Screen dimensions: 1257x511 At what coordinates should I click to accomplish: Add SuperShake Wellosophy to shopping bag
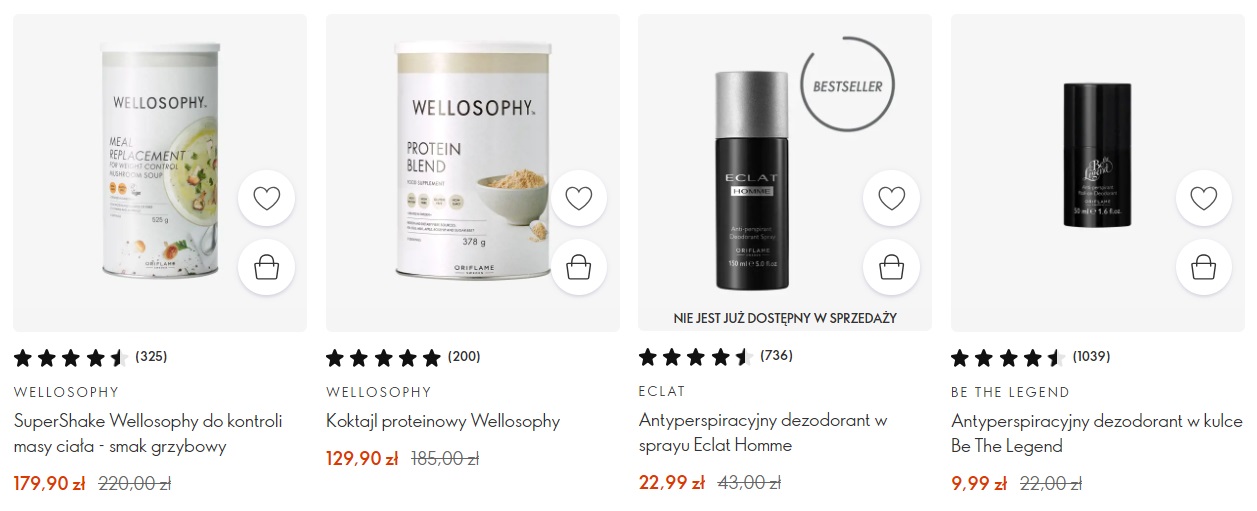[x=266, y=267]
